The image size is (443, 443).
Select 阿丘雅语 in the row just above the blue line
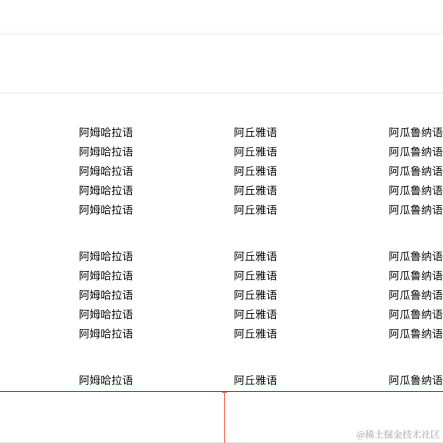pyautogui.click(x=255, y=380)
